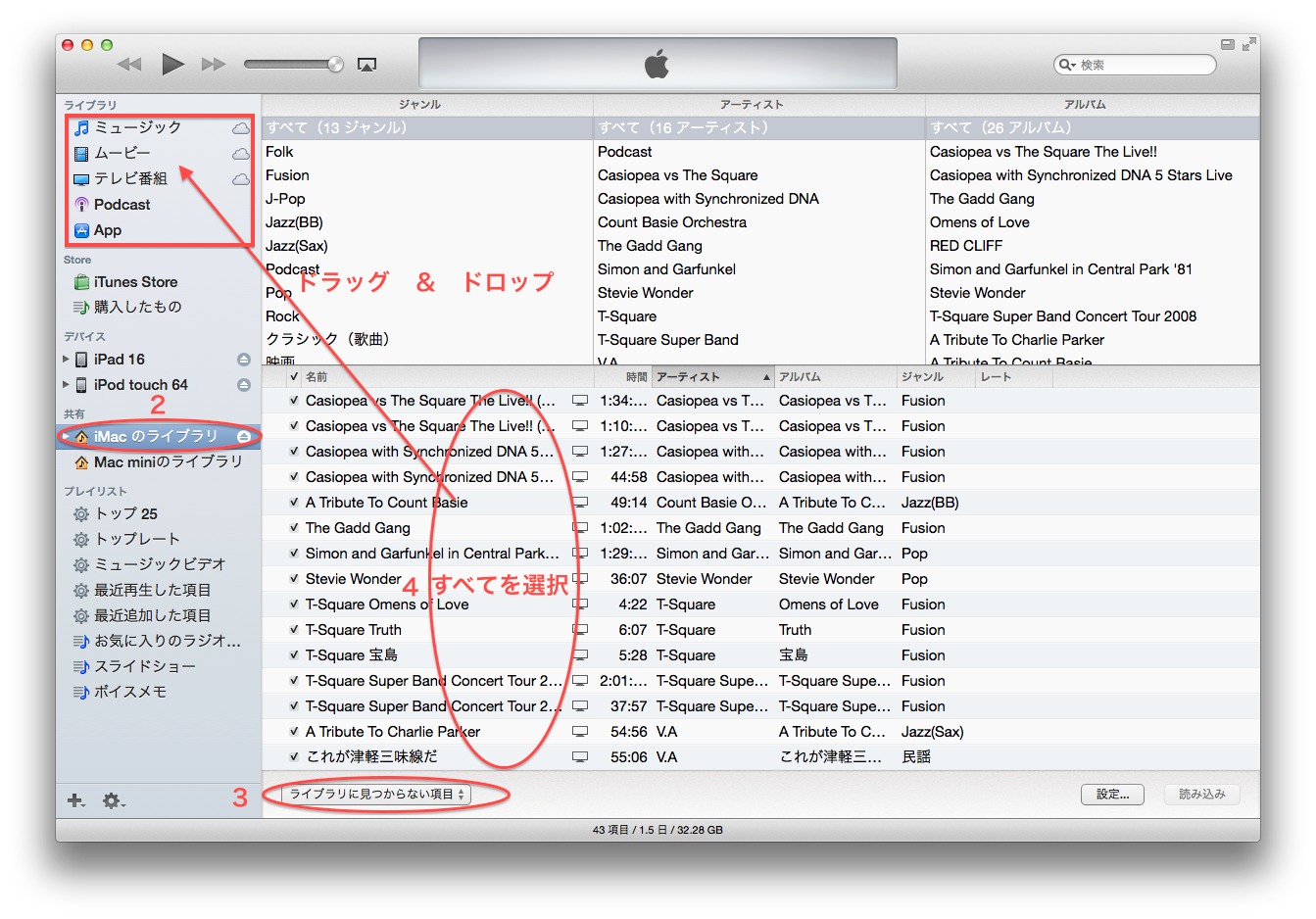Uncheck T-Square 宝島 track checkbox
Image resolution: width=1316 pixels, height=919 pixels.
294,655
